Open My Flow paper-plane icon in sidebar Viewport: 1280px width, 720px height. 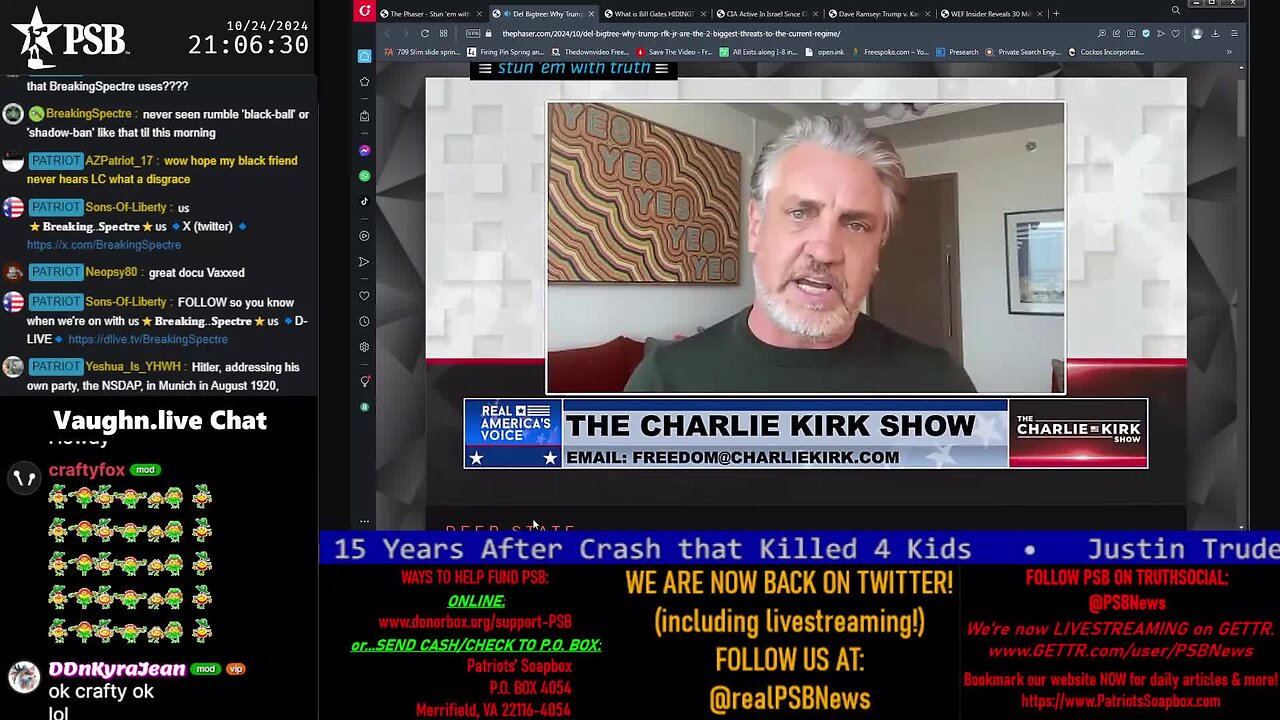364,262
